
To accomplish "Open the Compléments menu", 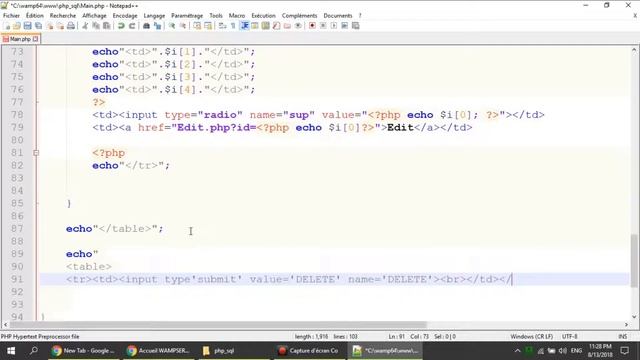I will click(x=299, y=16).
